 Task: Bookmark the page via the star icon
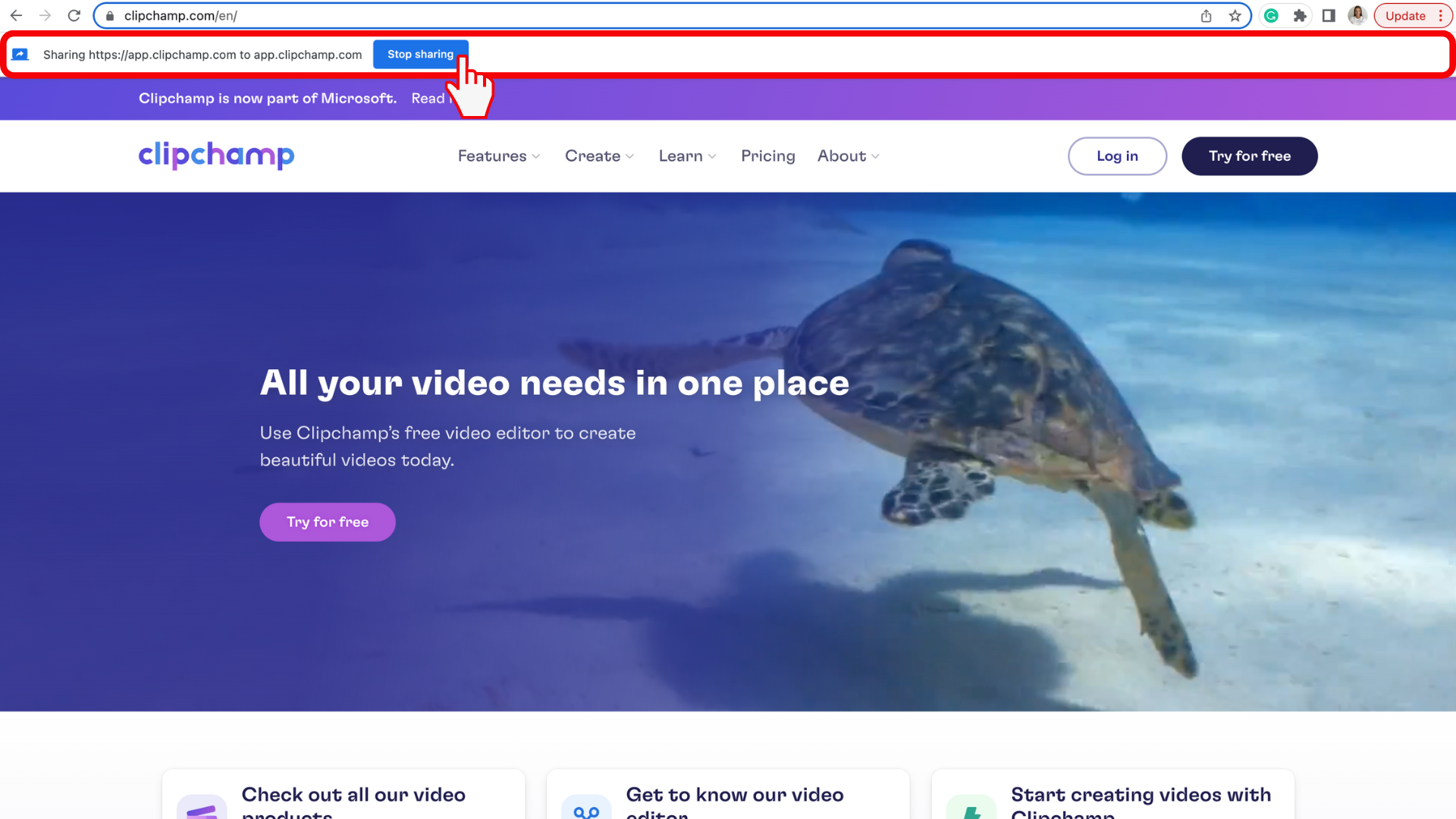[x=1235, y=15]
